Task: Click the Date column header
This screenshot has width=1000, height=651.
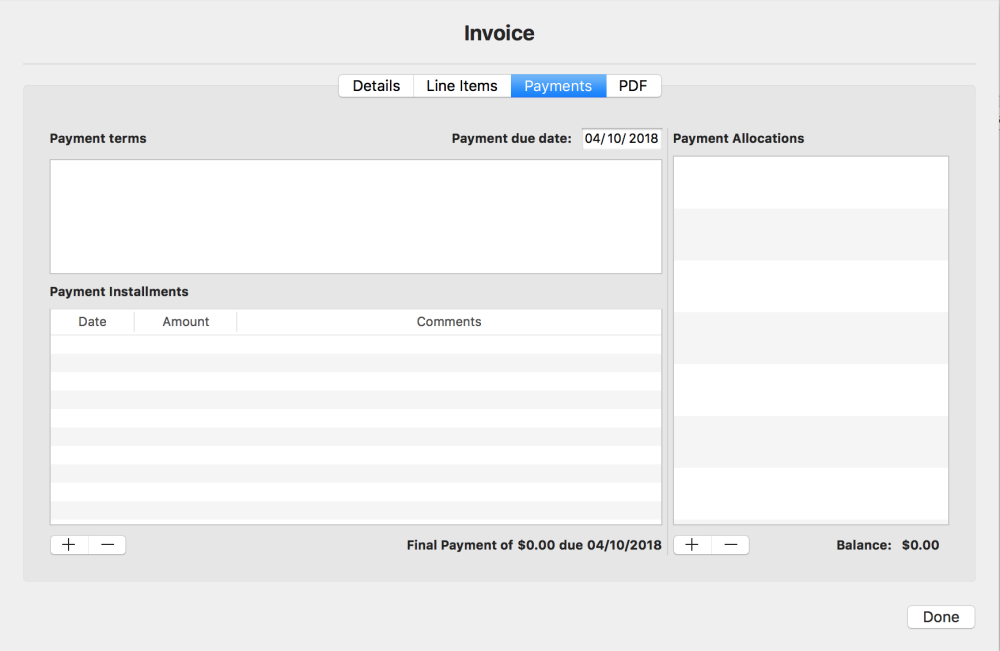Action: (x=92, y=321)
